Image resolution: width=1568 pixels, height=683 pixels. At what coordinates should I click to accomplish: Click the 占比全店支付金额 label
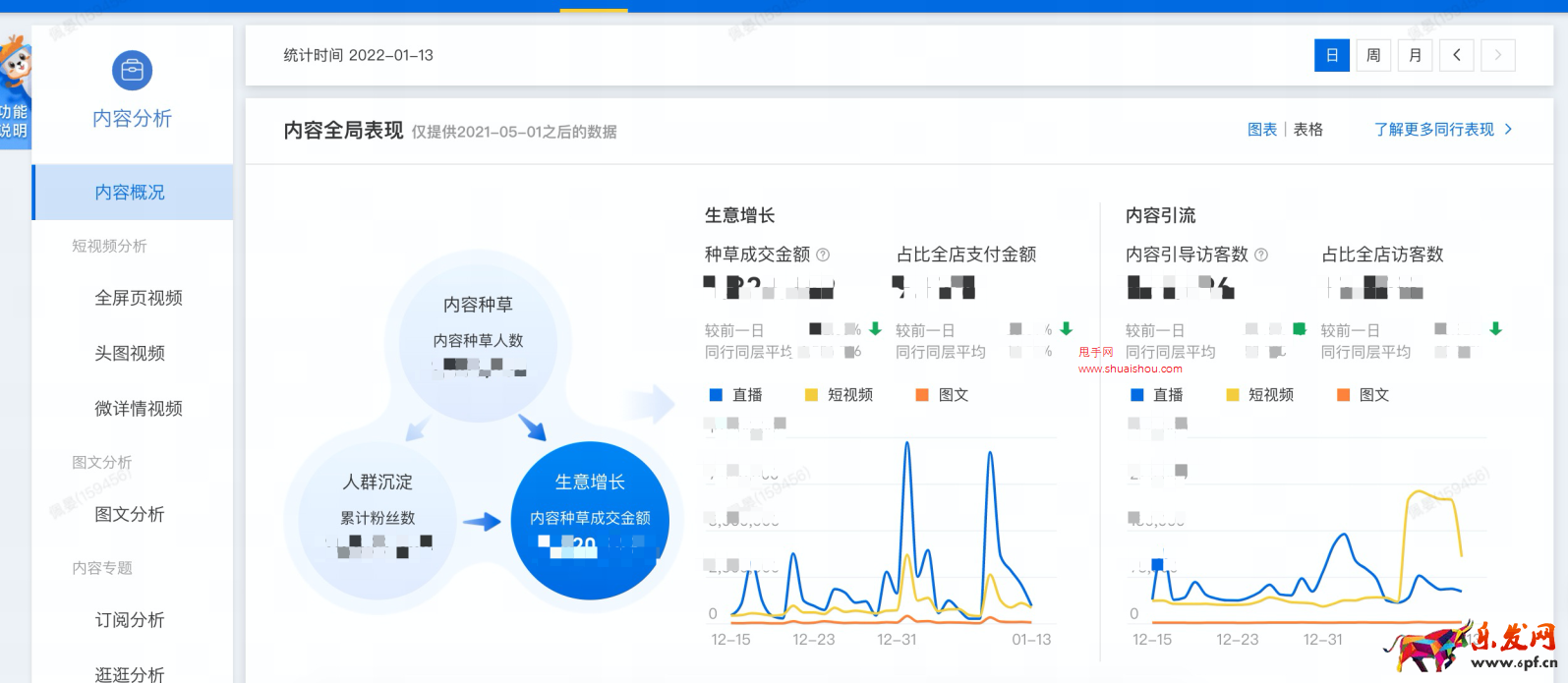(x=966, y=255)
